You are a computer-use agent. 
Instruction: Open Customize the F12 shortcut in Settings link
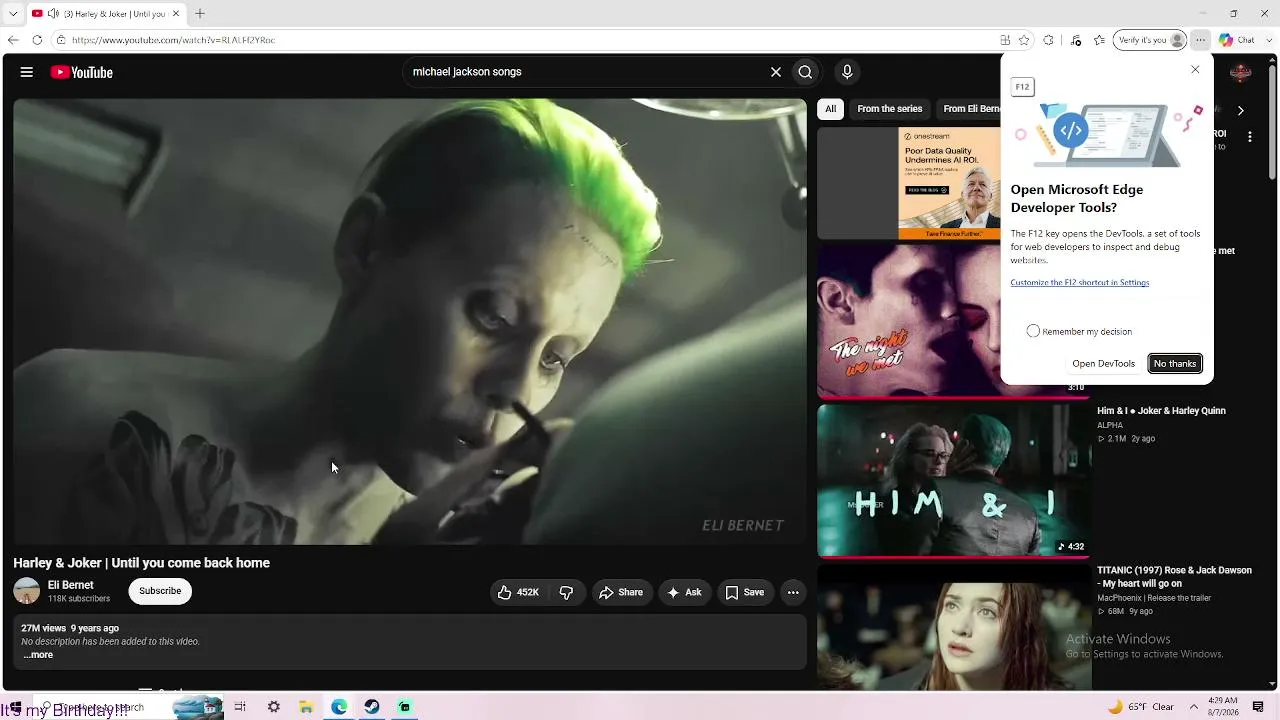click(x=1079, y=282)
